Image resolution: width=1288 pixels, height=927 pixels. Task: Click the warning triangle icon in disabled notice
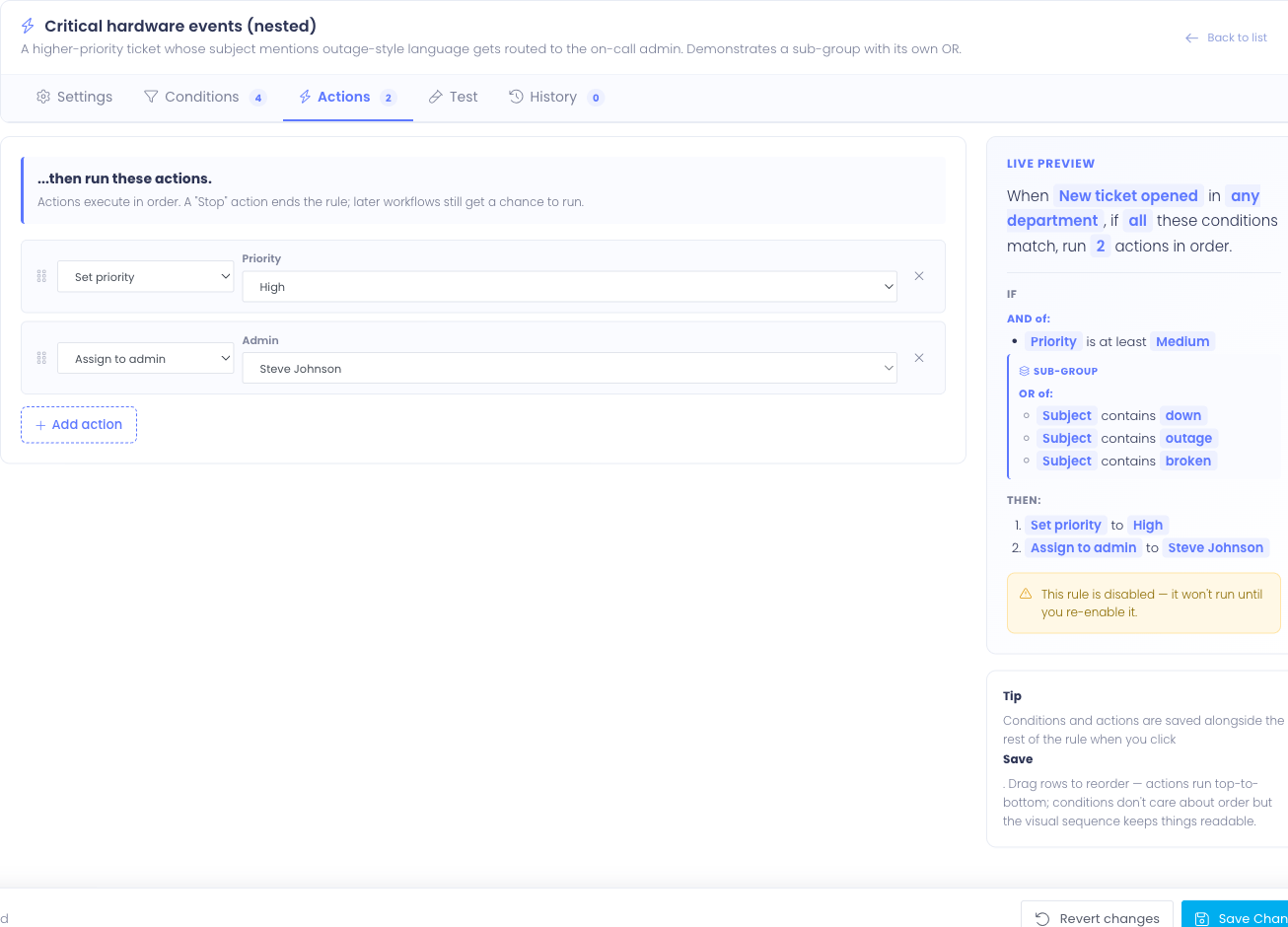(x=1025, y=594)
